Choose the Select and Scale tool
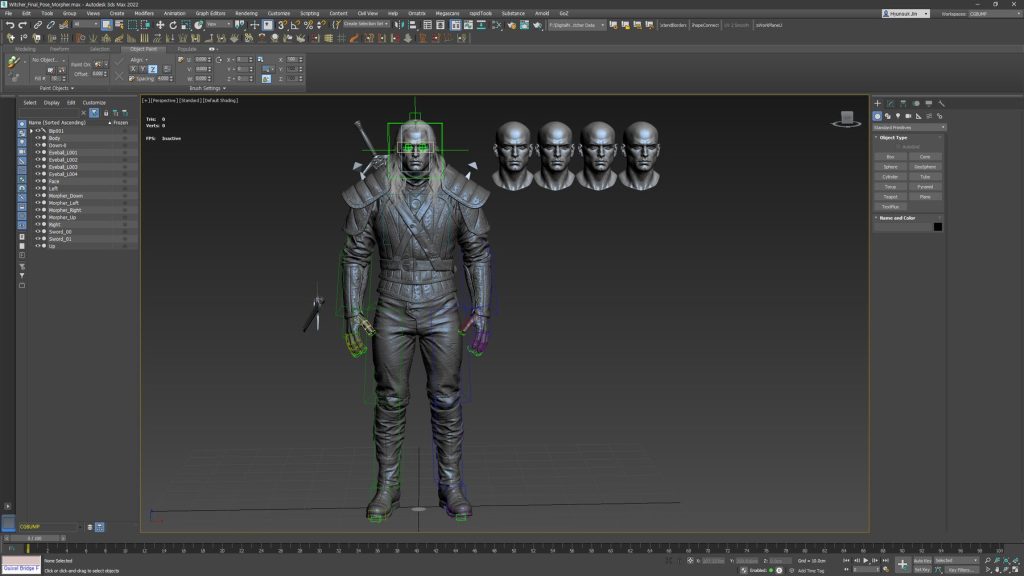The image size is (1024, 576). tap(185, 25)
